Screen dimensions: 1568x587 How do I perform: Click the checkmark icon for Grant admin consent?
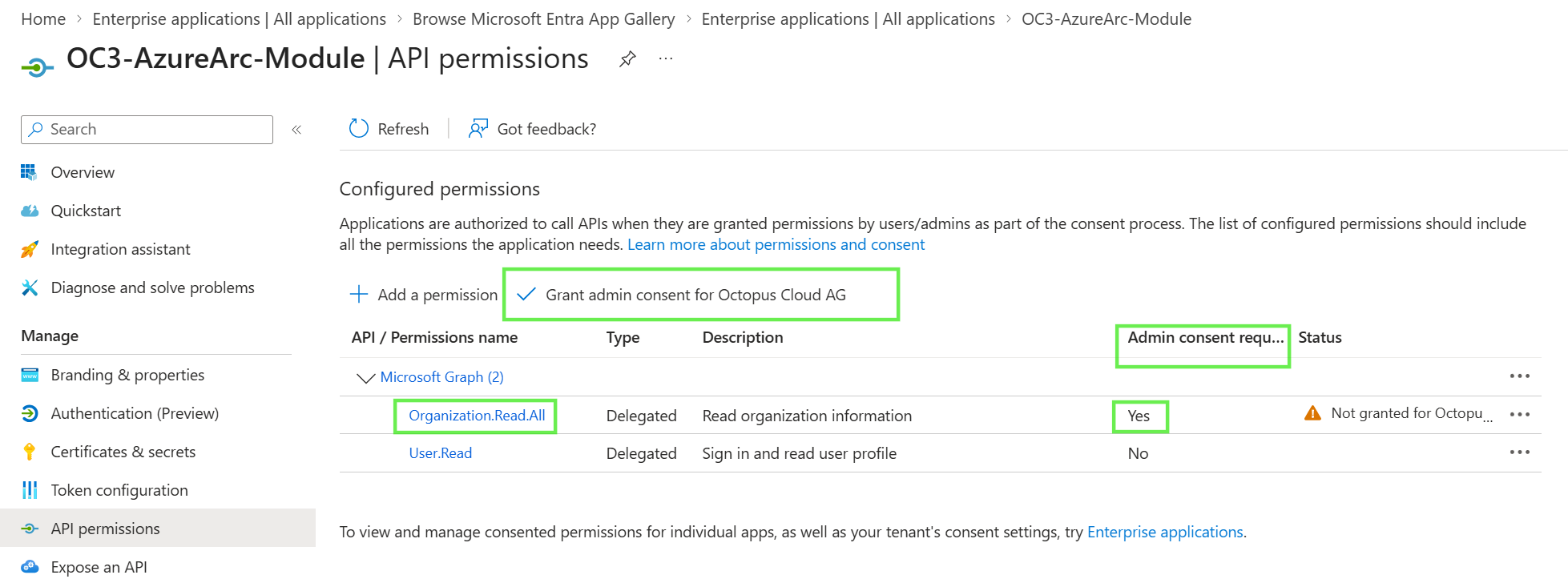point(526,295)
